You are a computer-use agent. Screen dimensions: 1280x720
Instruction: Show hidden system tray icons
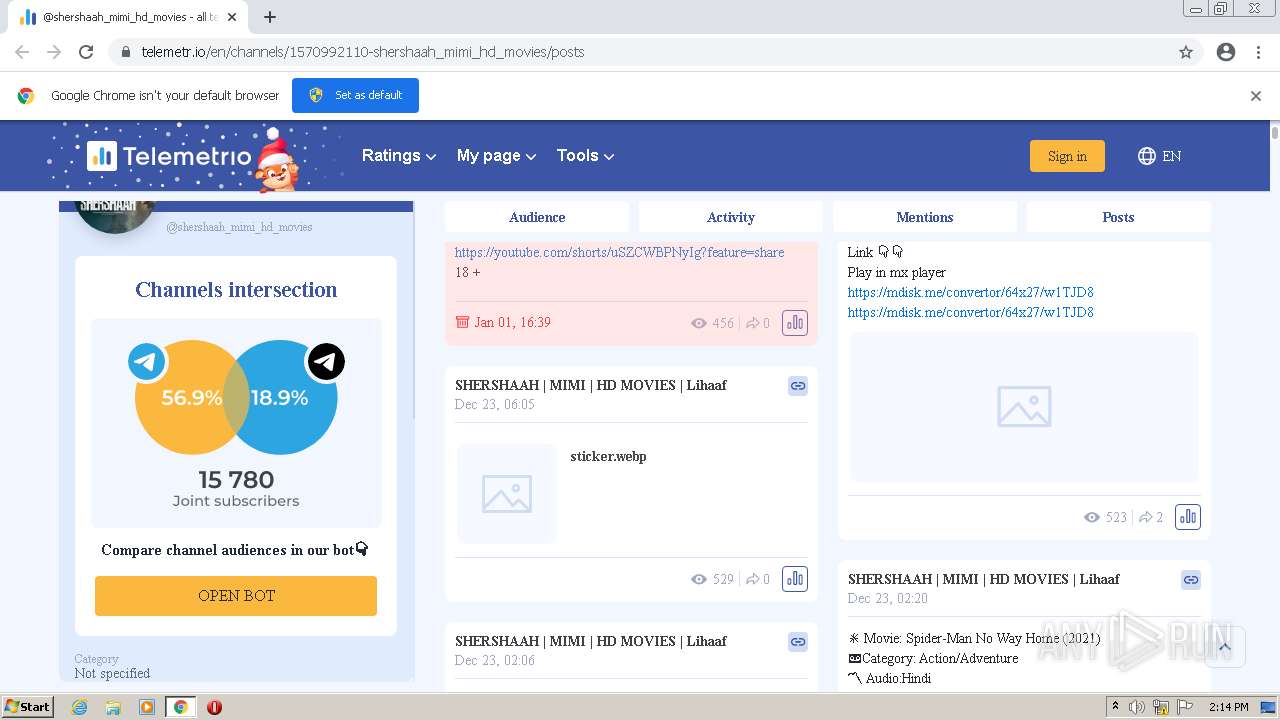(x=1115, y=707)
